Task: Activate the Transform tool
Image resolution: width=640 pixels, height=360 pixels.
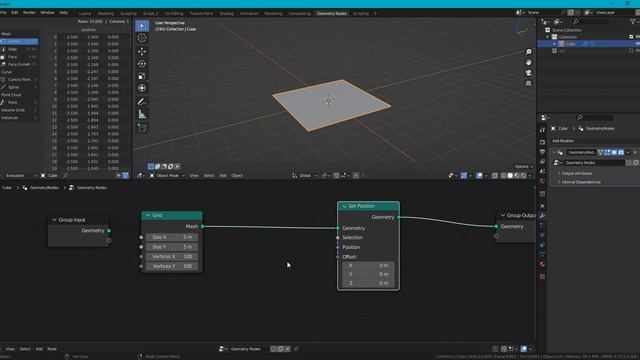Action: [x=142, y=88]
